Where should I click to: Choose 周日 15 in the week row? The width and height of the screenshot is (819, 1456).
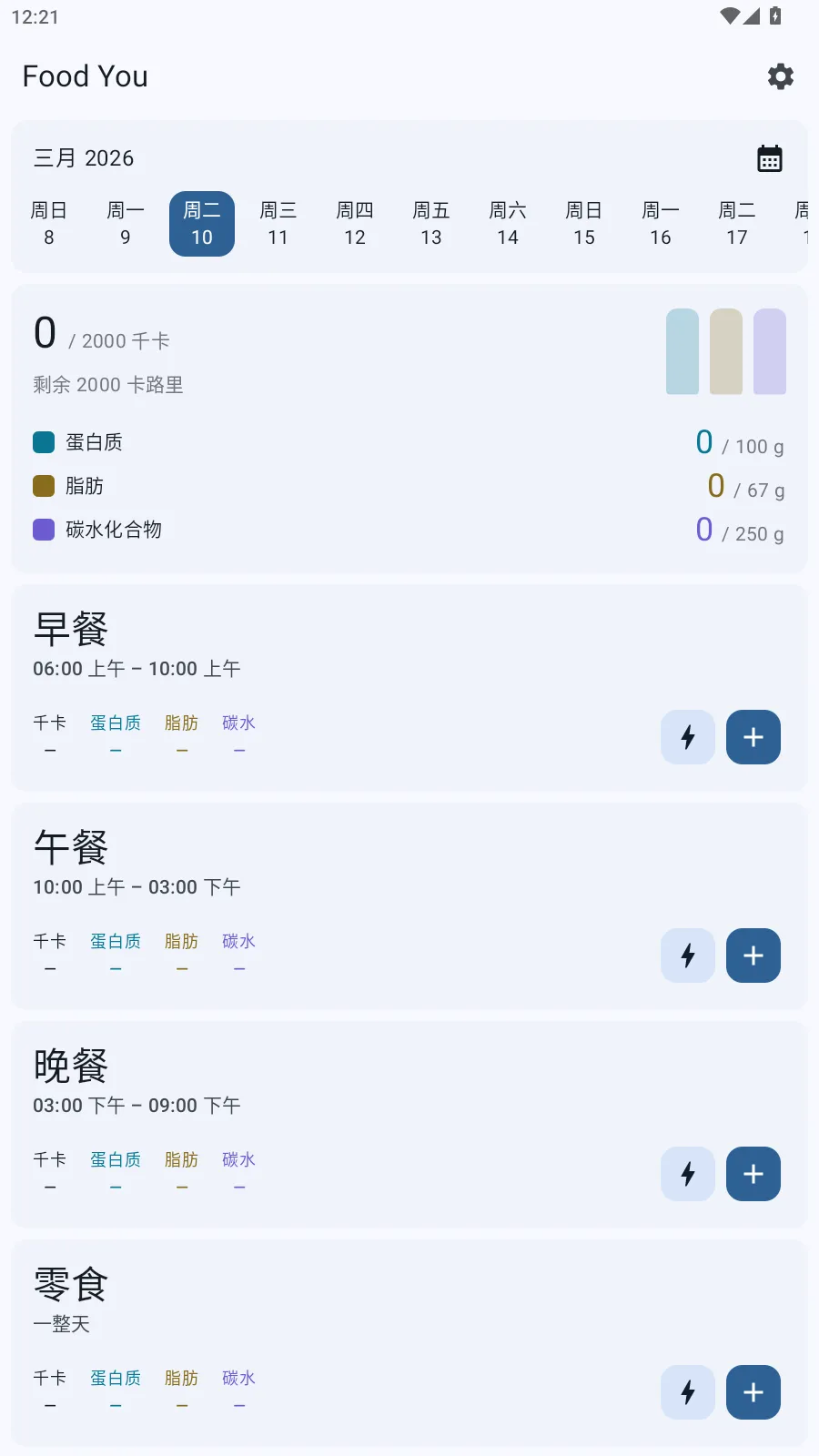click(x=584, y=224)
